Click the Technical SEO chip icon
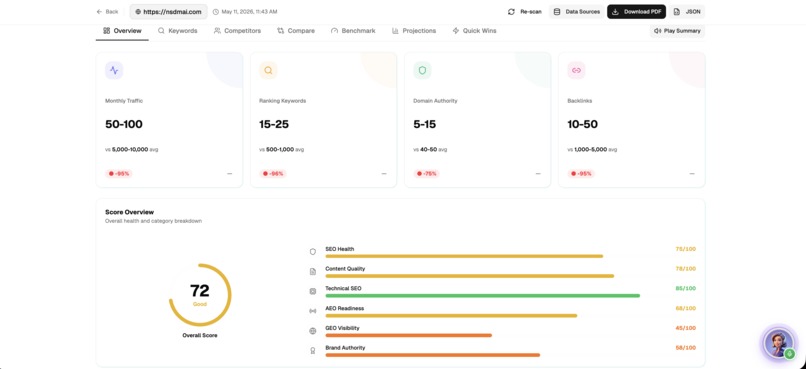The width and height of the screenshot is (806, 369). 313,291
